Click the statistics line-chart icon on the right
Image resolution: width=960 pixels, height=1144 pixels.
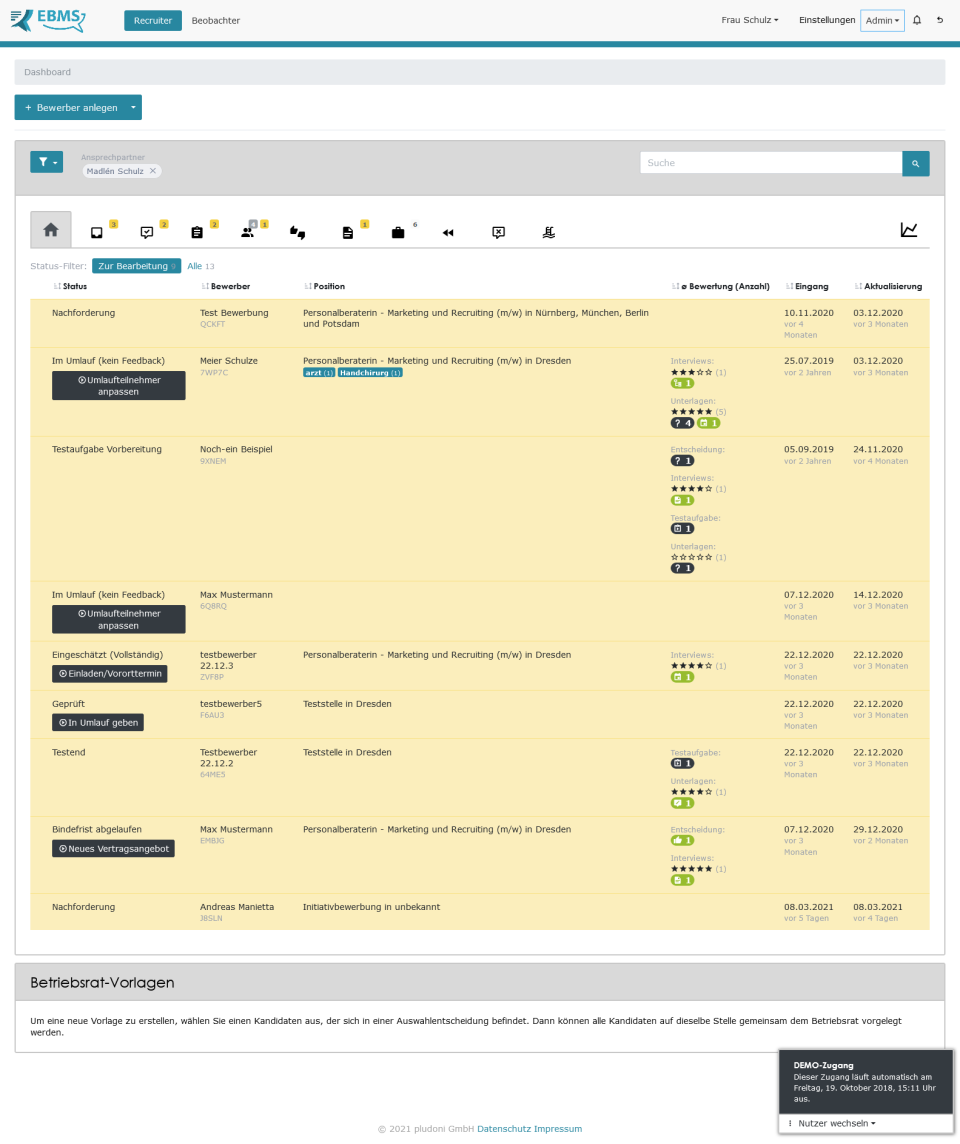click(909, 229)
